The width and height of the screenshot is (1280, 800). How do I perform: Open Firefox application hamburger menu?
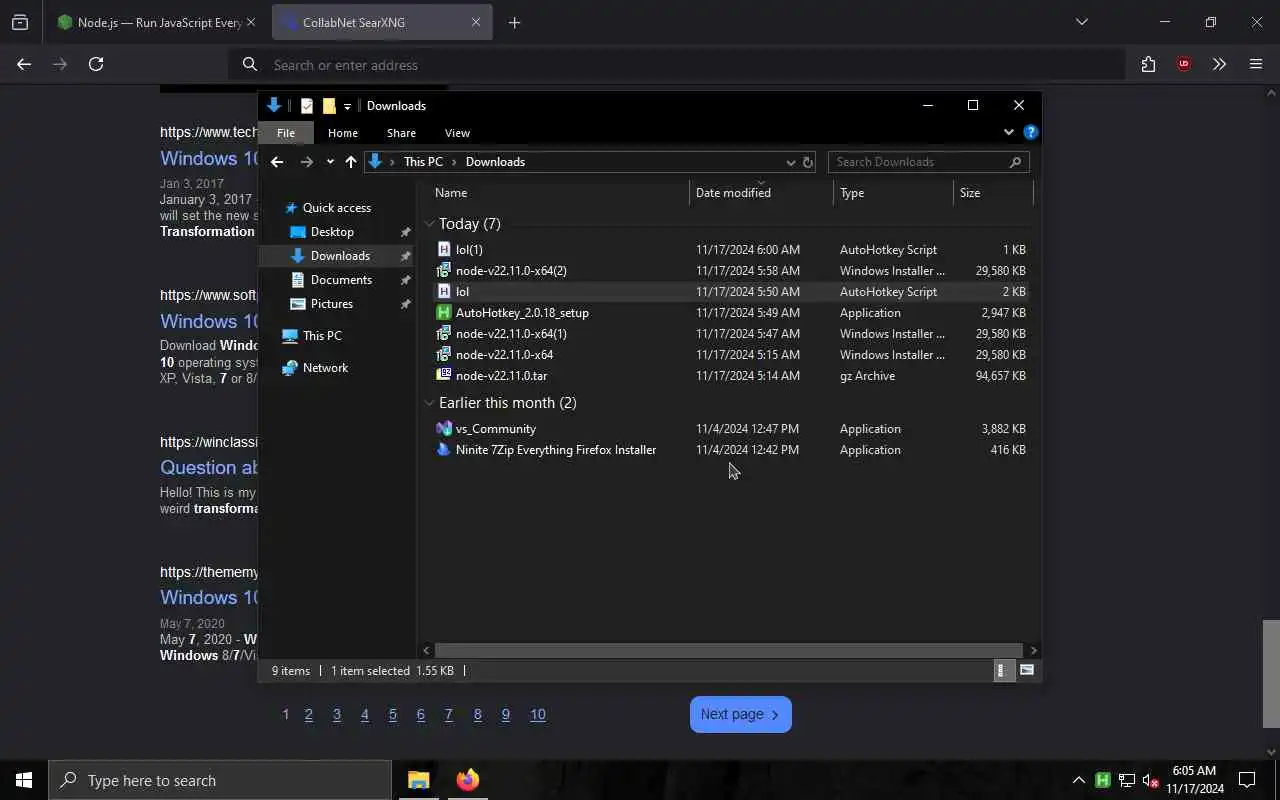[1256, 64]
